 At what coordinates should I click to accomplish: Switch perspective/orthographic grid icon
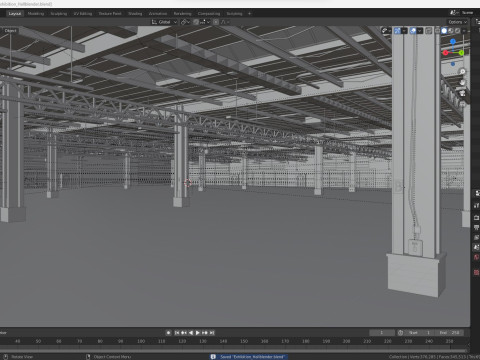click(462, 104)
